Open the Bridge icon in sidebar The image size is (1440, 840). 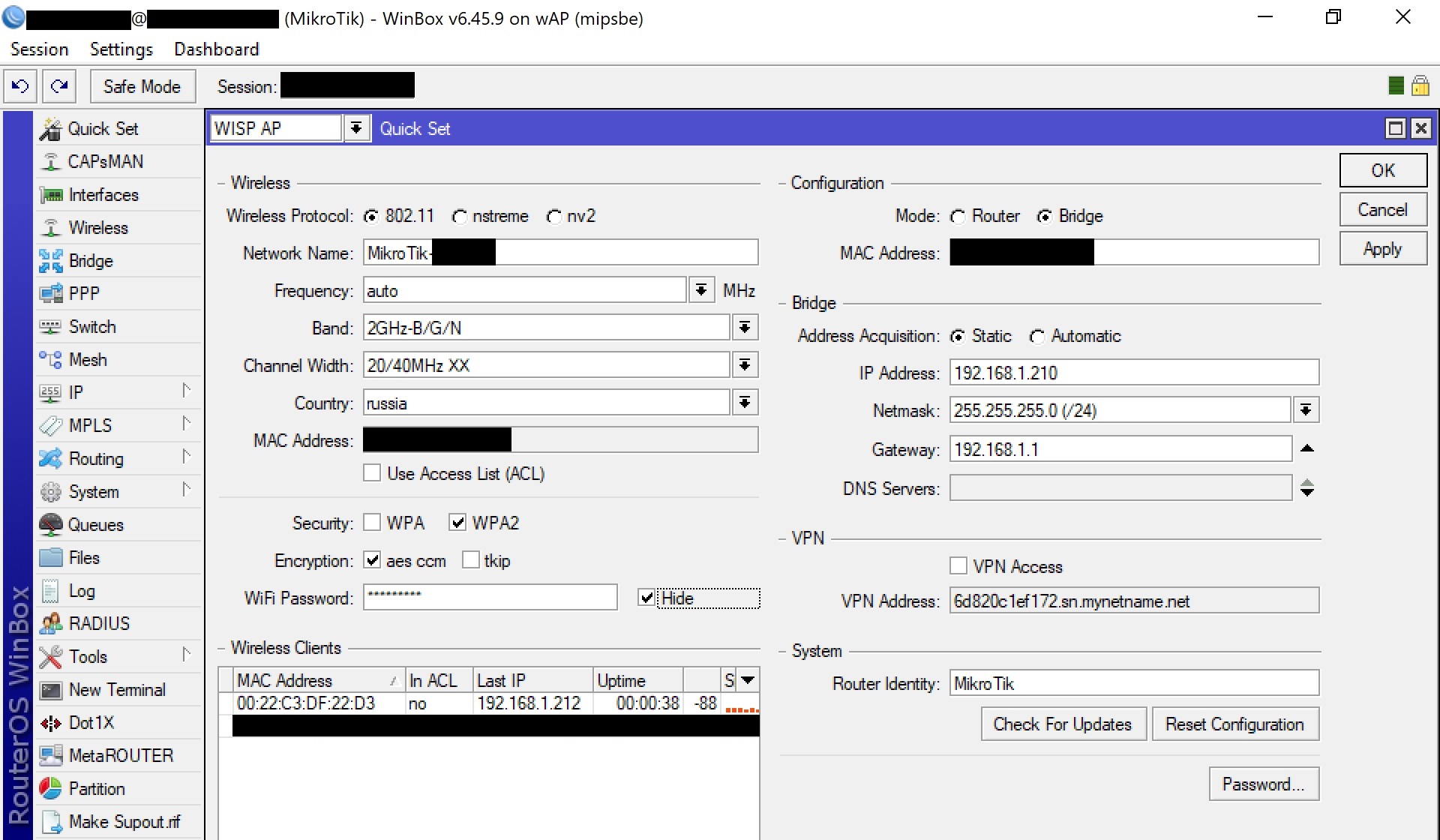pos(50,261)
